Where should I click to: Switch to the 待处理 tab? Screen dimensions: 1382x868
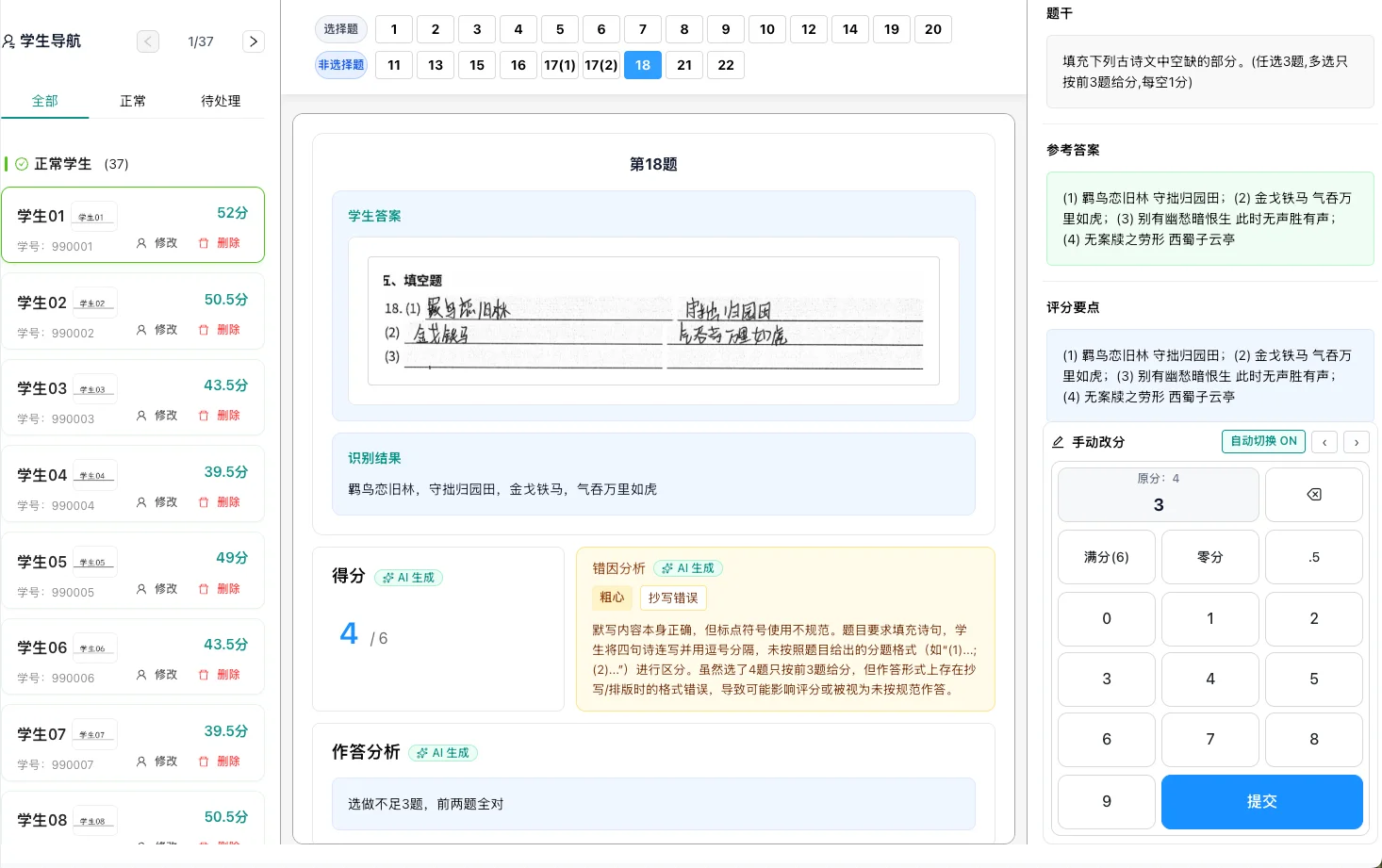point(221,101)
